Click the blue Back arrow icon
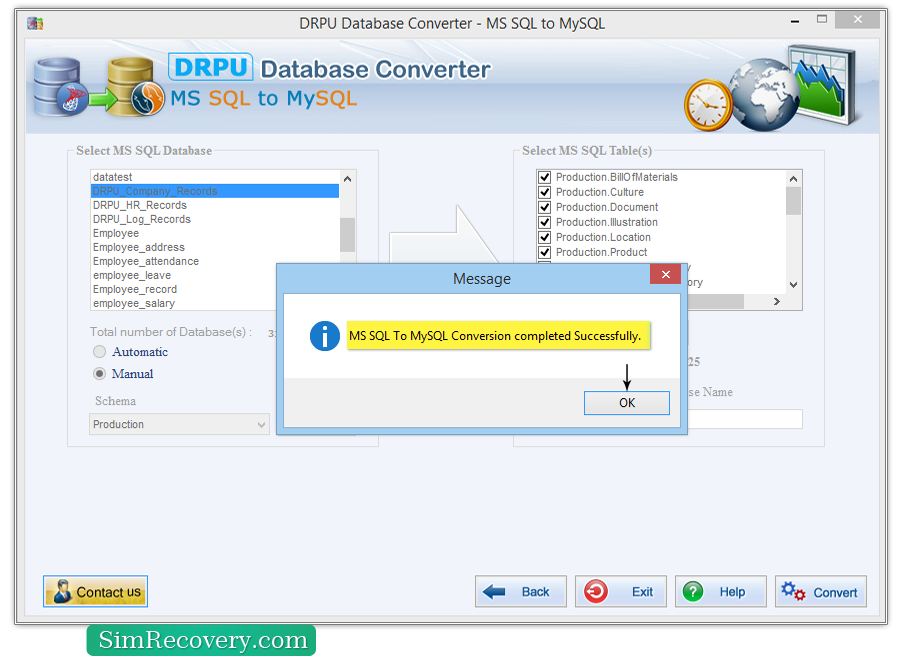Screen dimensions: 900x658 tap(494, 591)
